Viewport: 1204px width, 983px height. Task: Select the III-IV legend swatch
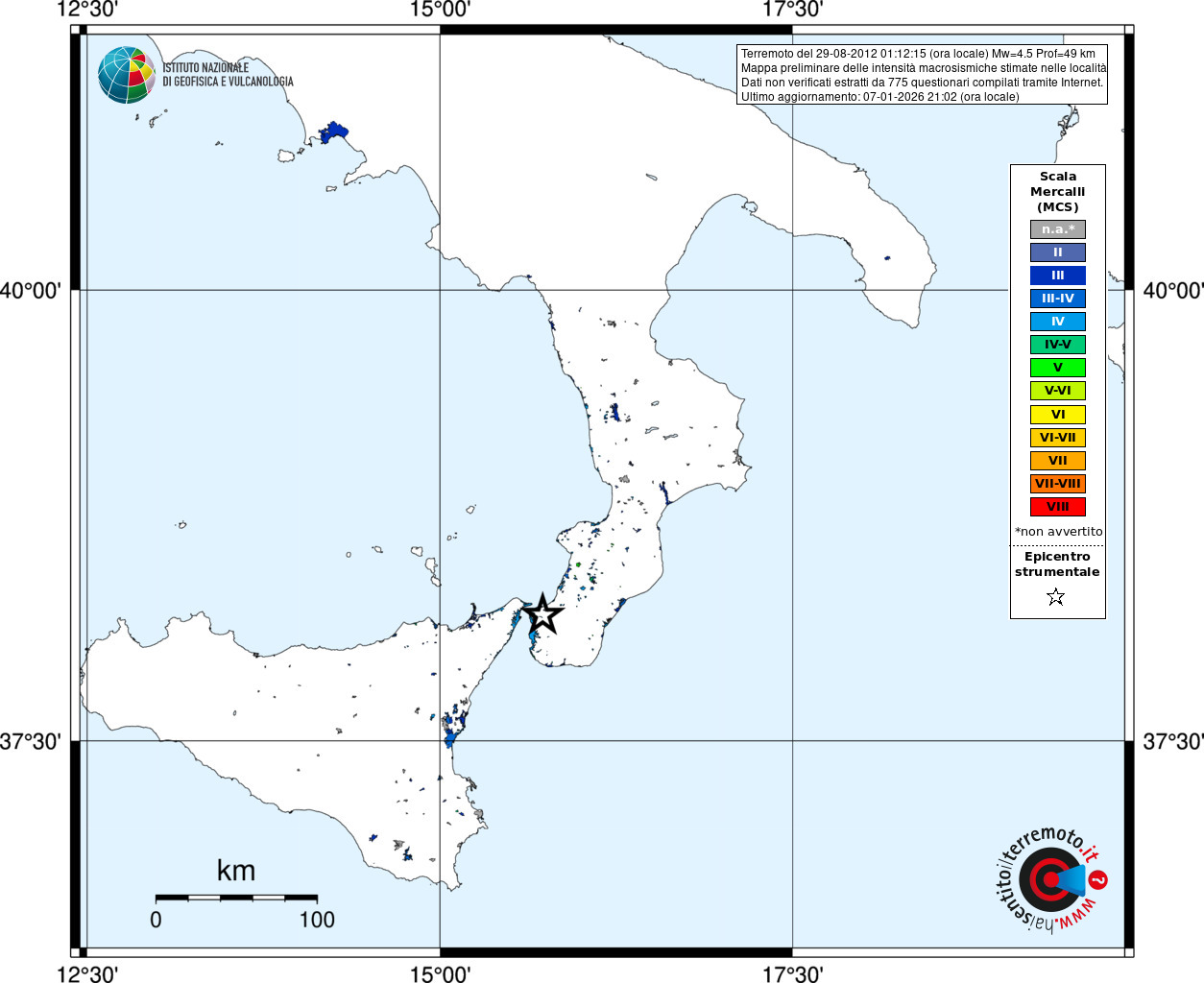(1058, 299)
